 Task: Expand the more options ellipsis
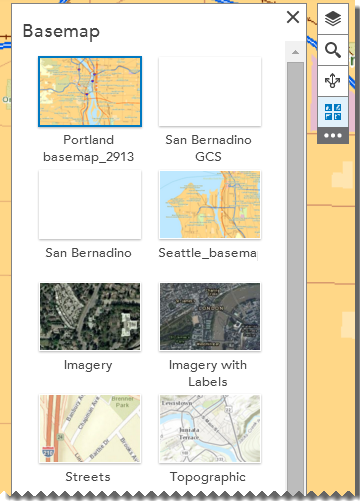[x=333, y=136]
